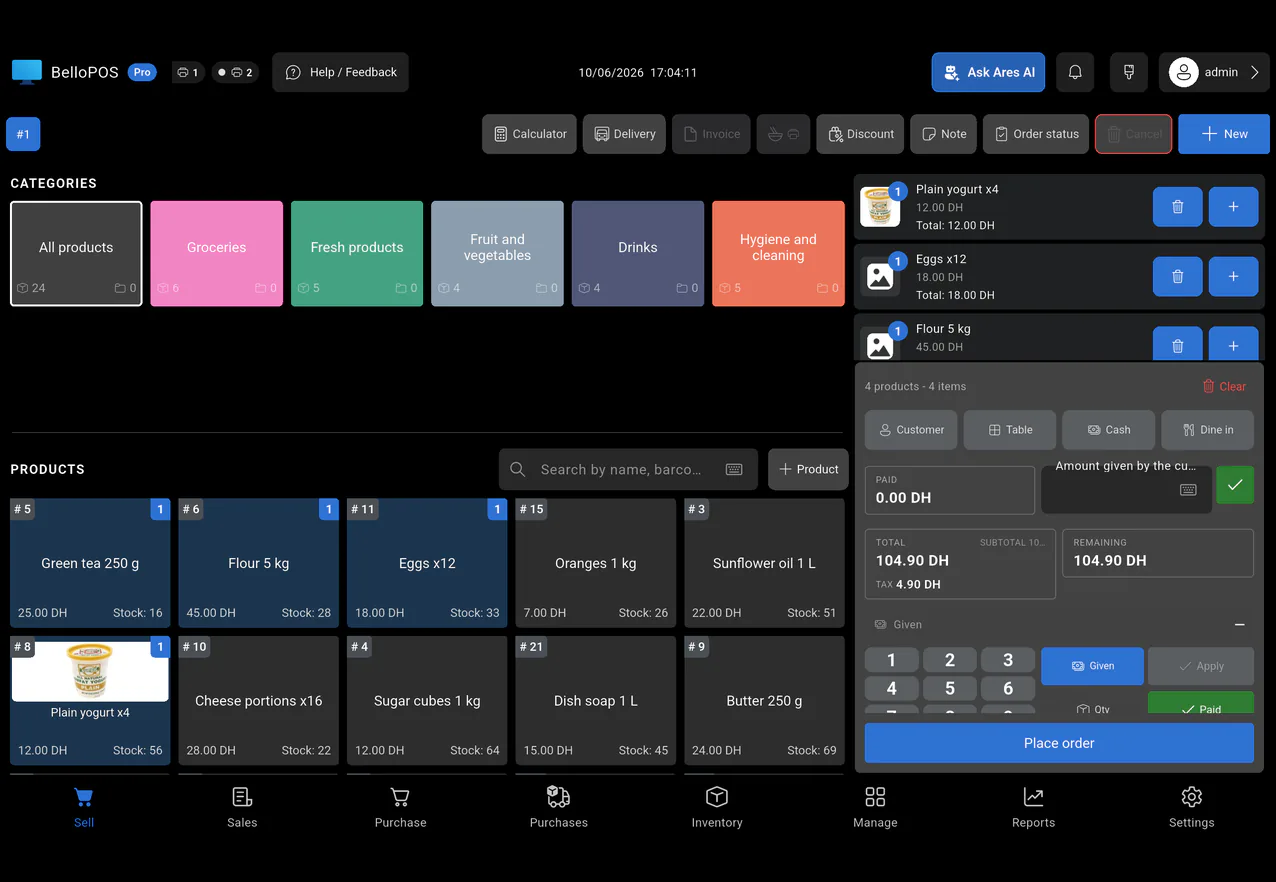1276x882 pixels.
Task: Open the Purchases tab with truck icon
Action: point(559,807)
